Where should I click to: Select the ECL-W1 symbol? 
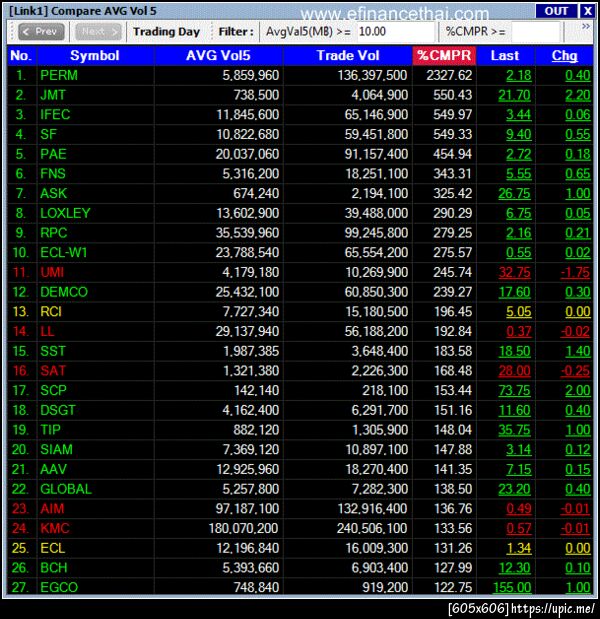tap(64, 253)
